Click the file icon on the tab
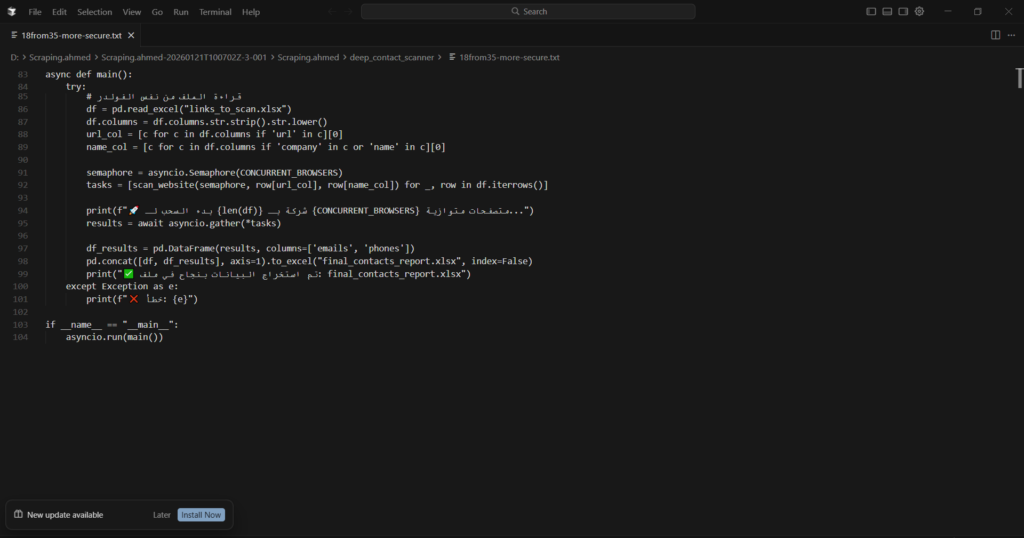Screen dimensions: 1024x538 pyautogui.click(x=14, y=35)
